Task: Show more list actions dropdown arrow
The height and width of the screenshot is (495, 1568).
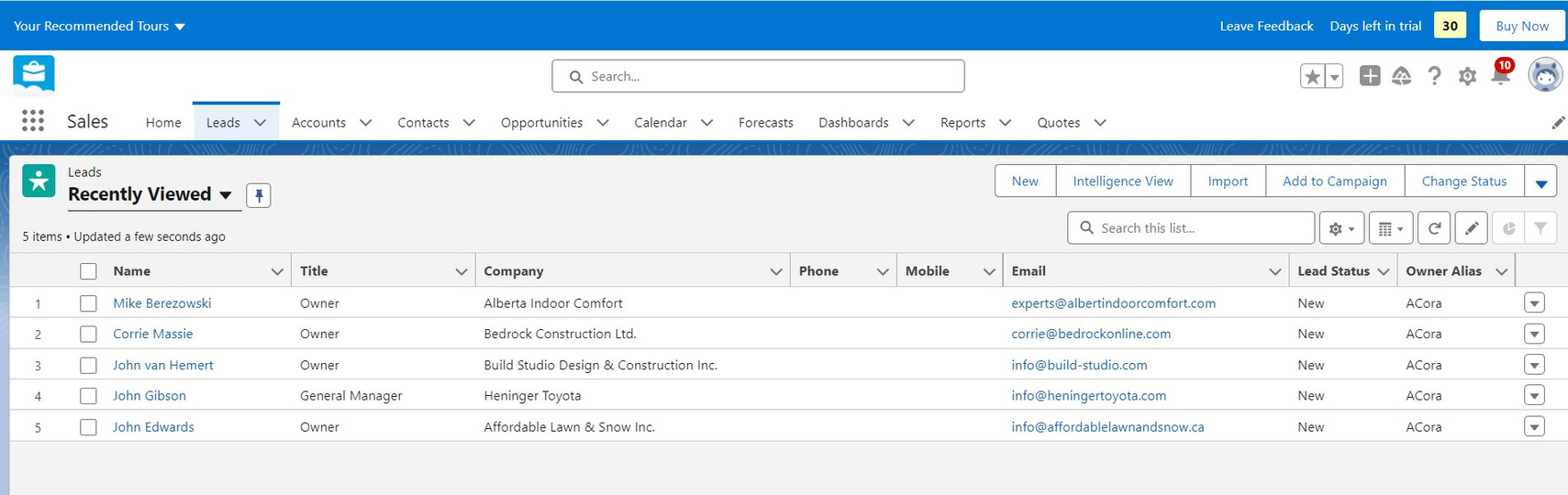Action: 1541,181
